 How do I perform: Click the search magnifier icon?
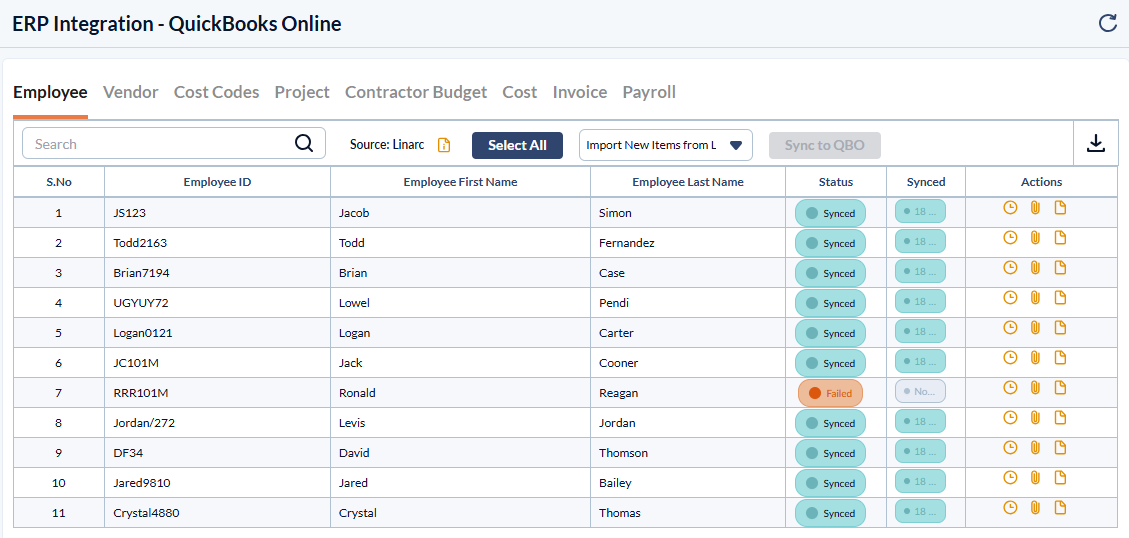click(x=304, y=143)
